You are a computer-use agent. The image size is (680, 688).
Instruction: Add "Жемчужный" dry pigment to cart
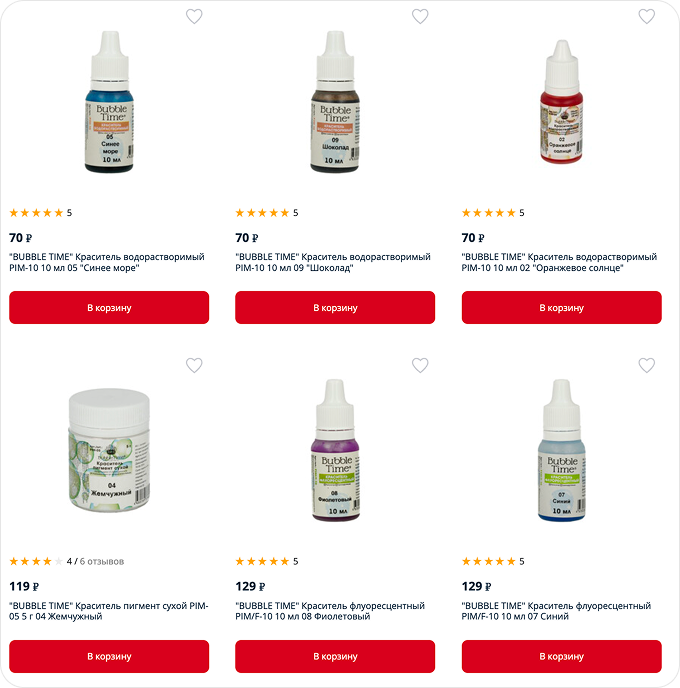click(x=109, y=656)
